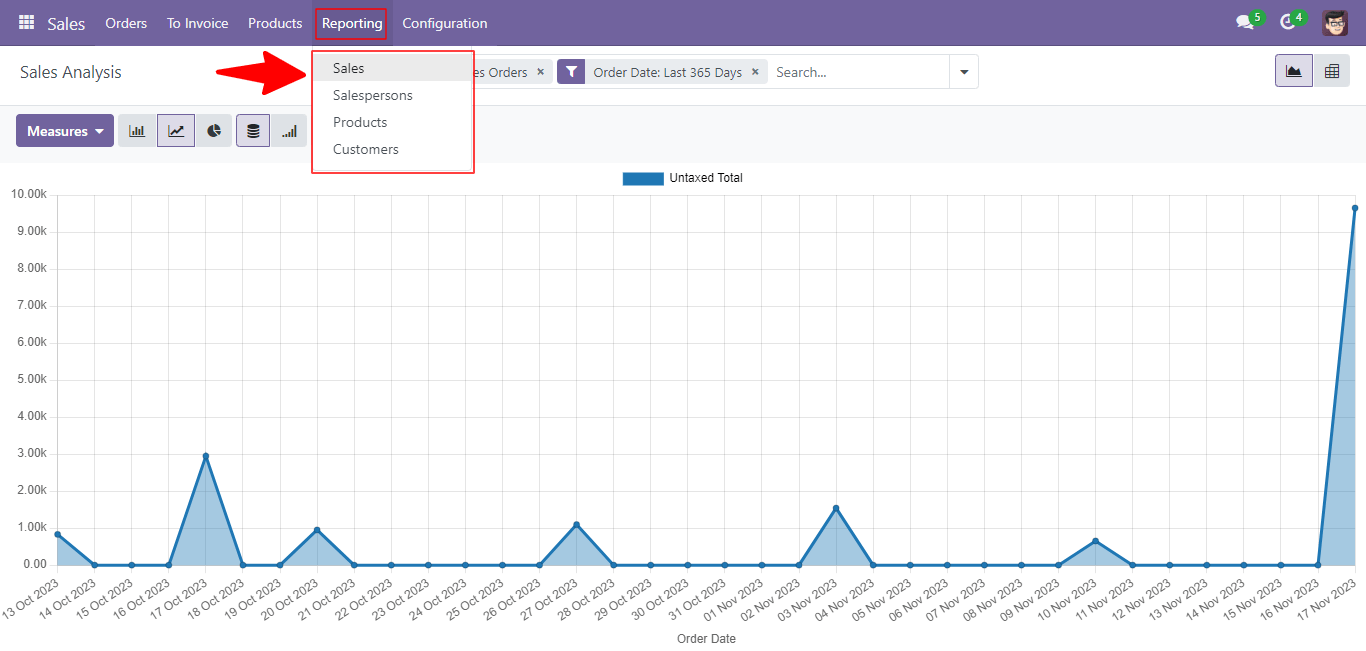Click the user avatar icon
Screen dimensions: 1366x651
1335,23
